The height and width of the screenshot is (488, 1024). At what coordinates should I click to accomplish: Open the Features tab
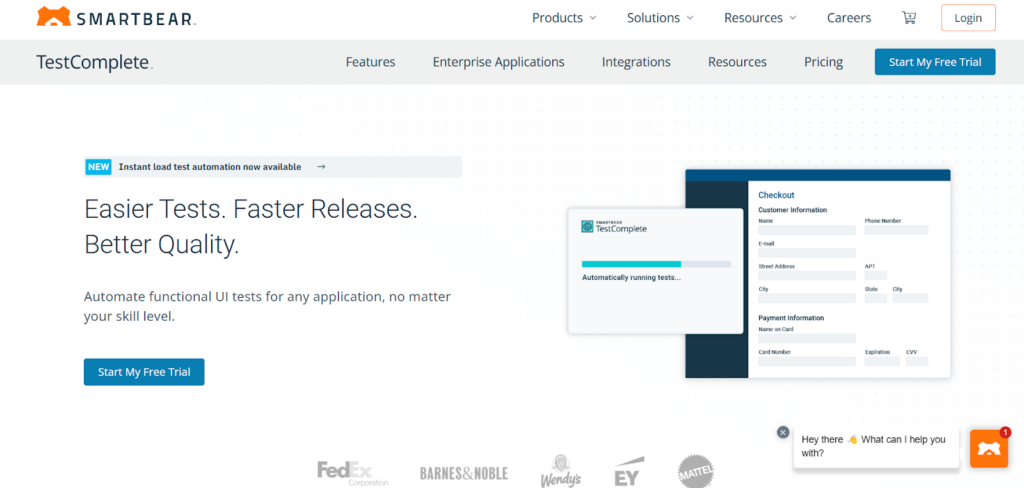pos(370,62)
